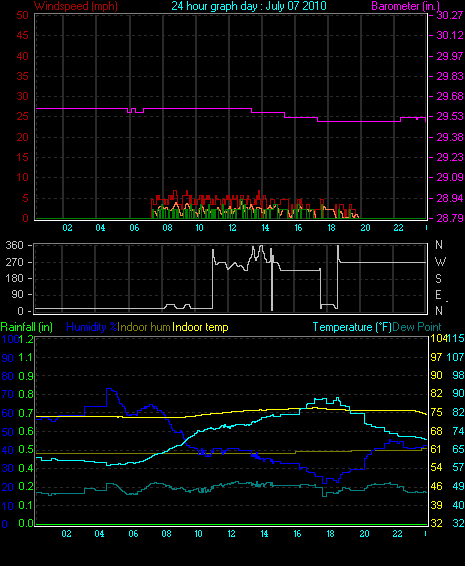
Task: Click the S compass letter beside the direction graph
Action: [x=438, y=279]
